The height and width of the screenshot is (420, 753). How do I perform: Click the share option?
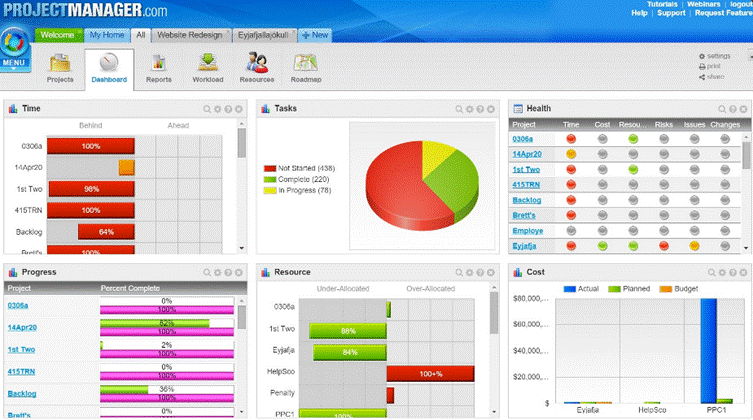click(x=712, y=77)
